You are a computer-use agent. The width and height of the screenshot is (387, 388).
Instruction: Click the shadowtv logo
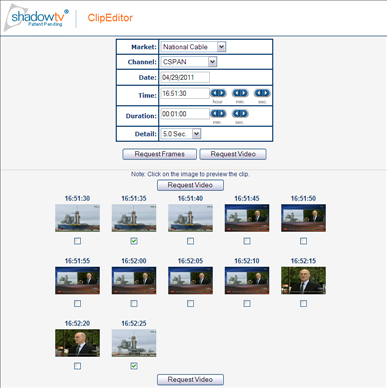tap(36, 18)
